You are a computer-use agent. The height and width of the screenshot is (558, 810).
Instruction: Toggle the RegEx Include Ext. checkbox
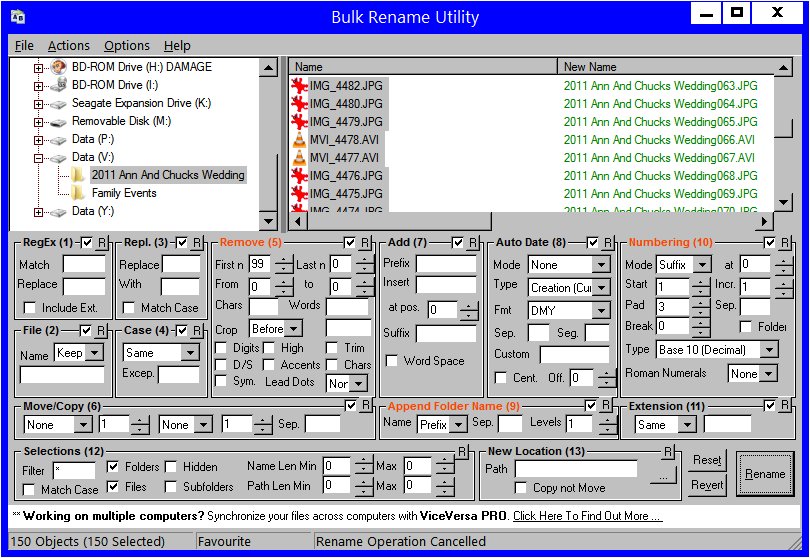[x=30, y=308]
